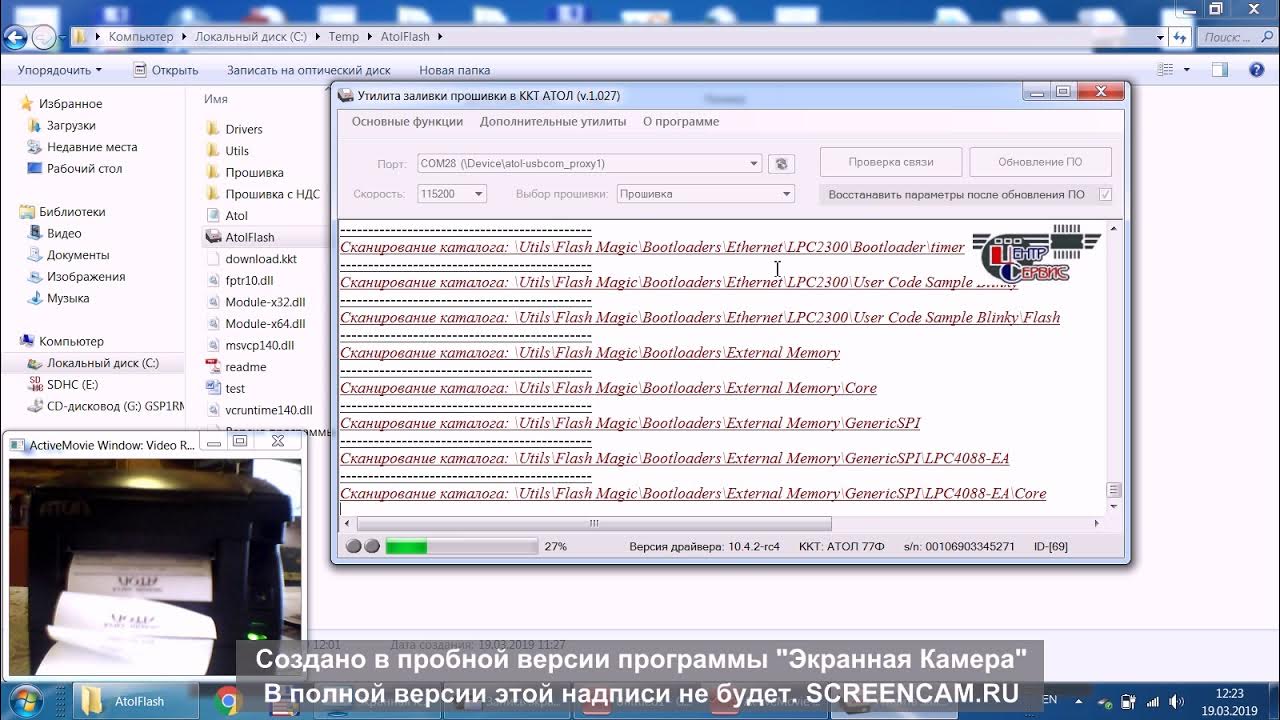This screenshot has height=720, width=1280.
Task: Select vcruntime140.dll file
Action: [268, 410]
